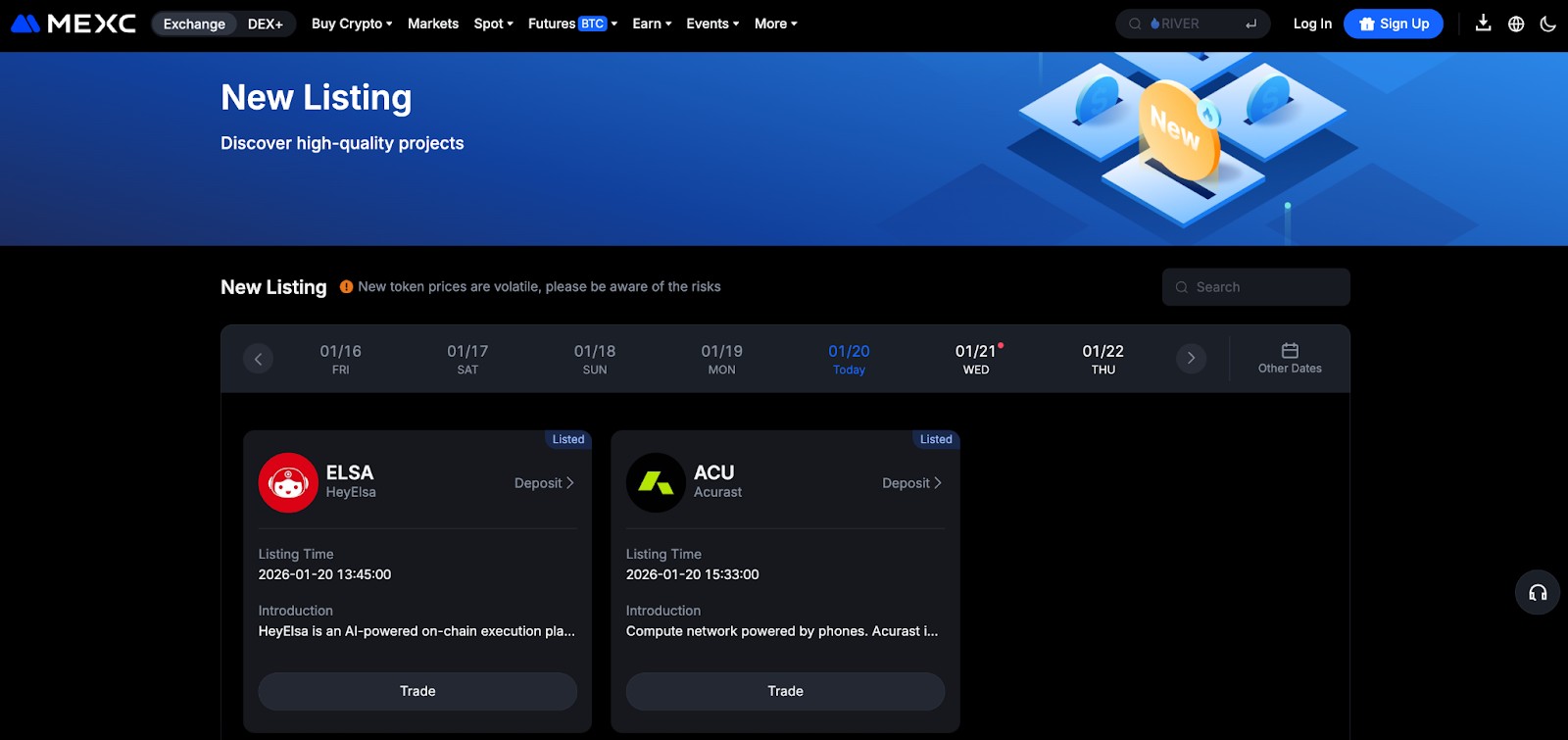Click the ACU introduction text
This screenshot has height=740, width=1568.
click(782, 631)
